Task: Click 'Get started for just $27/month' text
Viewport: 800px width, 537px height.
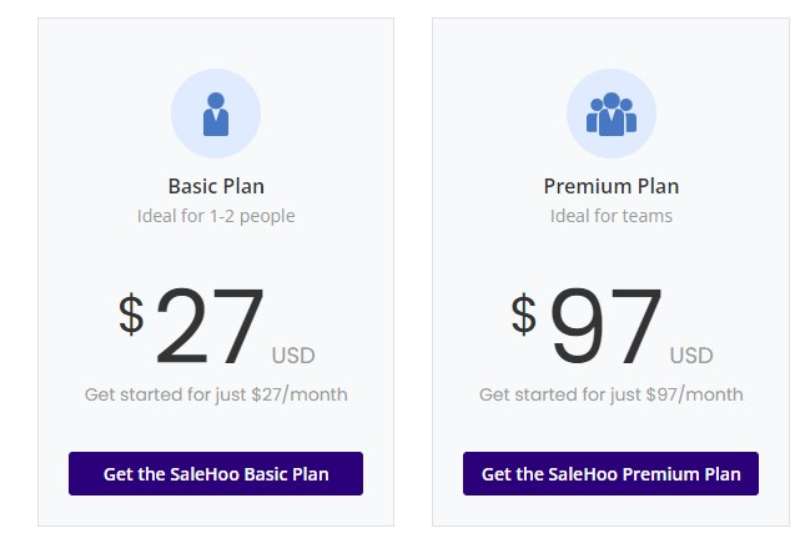Action: click(216, 394)
